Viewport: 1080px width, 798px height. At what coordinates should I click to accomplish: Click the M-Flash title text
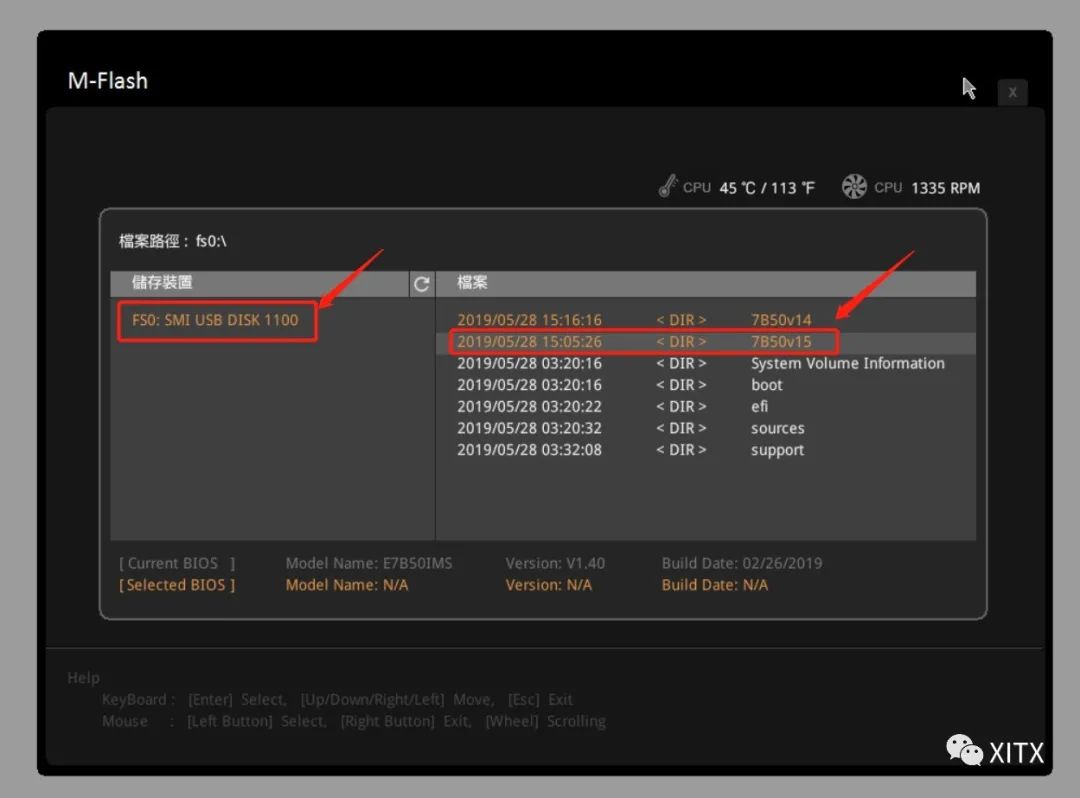pos(107,81)
